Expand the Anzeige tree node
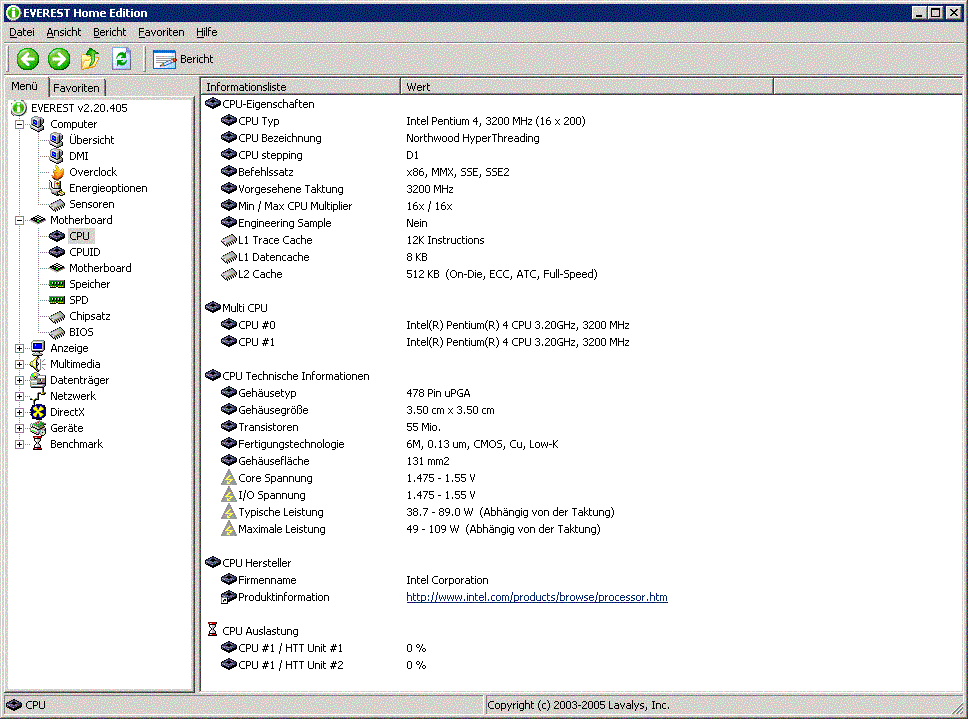 (20, 348)
